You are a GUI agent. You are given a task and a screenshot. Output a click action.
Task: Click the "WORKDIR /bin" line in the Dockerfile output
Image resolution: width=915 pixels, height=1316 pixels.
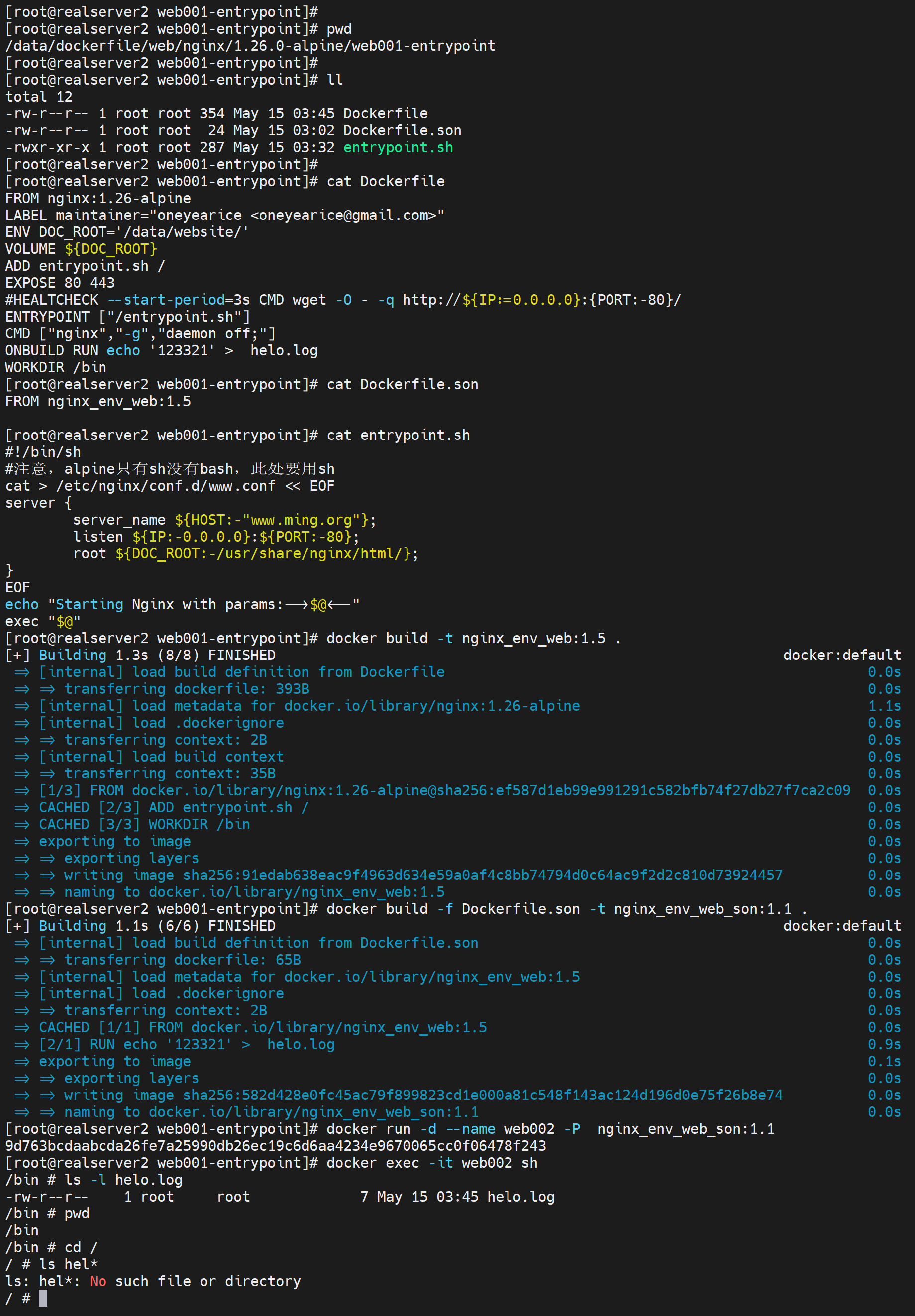tap(56, 367)
